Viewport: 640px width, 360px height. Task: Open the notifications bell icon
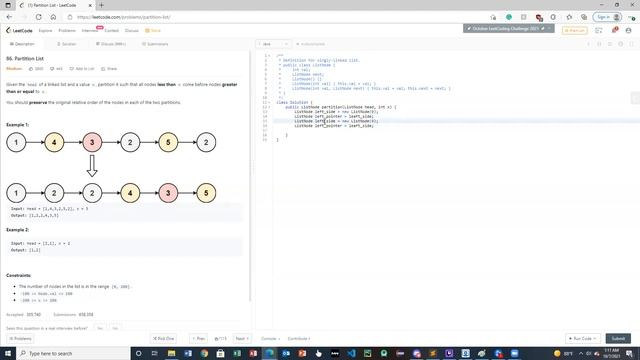pyautogui.click(x=614, y=31)
